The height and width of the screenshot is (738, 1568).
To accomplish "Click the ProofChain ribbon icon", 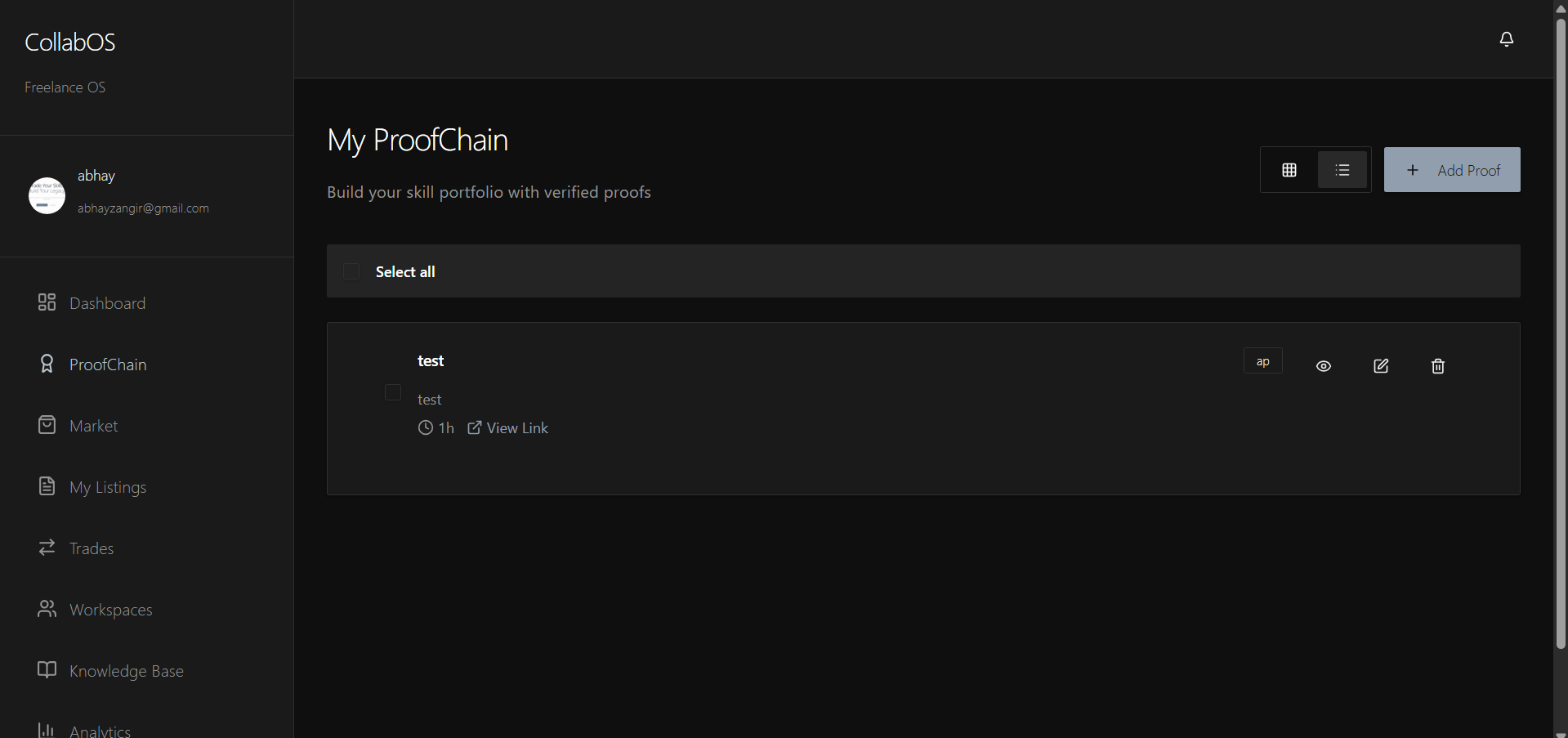I will coord(47,364).
